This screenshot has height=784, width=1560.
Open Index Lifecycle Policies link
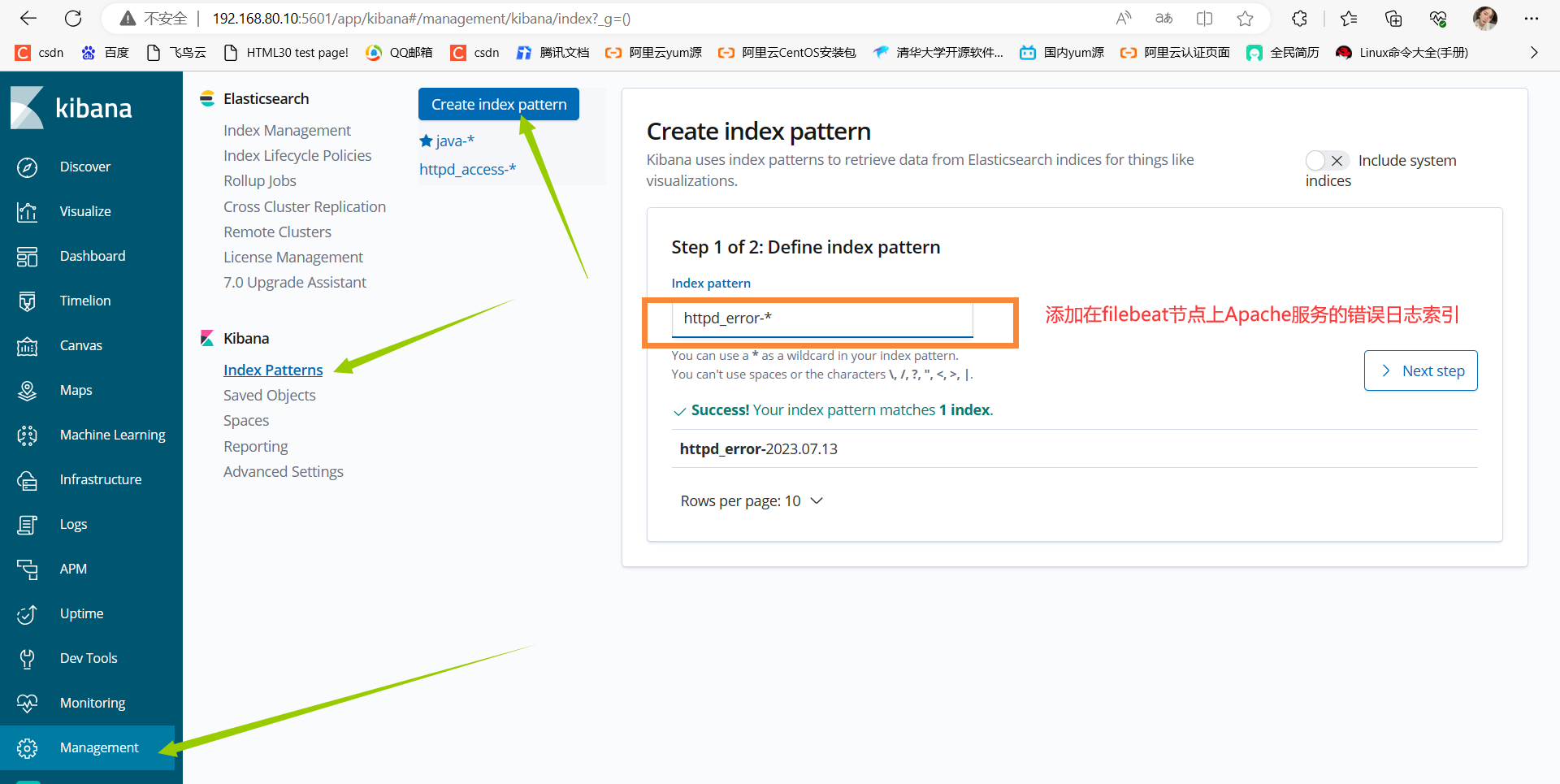click(x=297, y=155)
